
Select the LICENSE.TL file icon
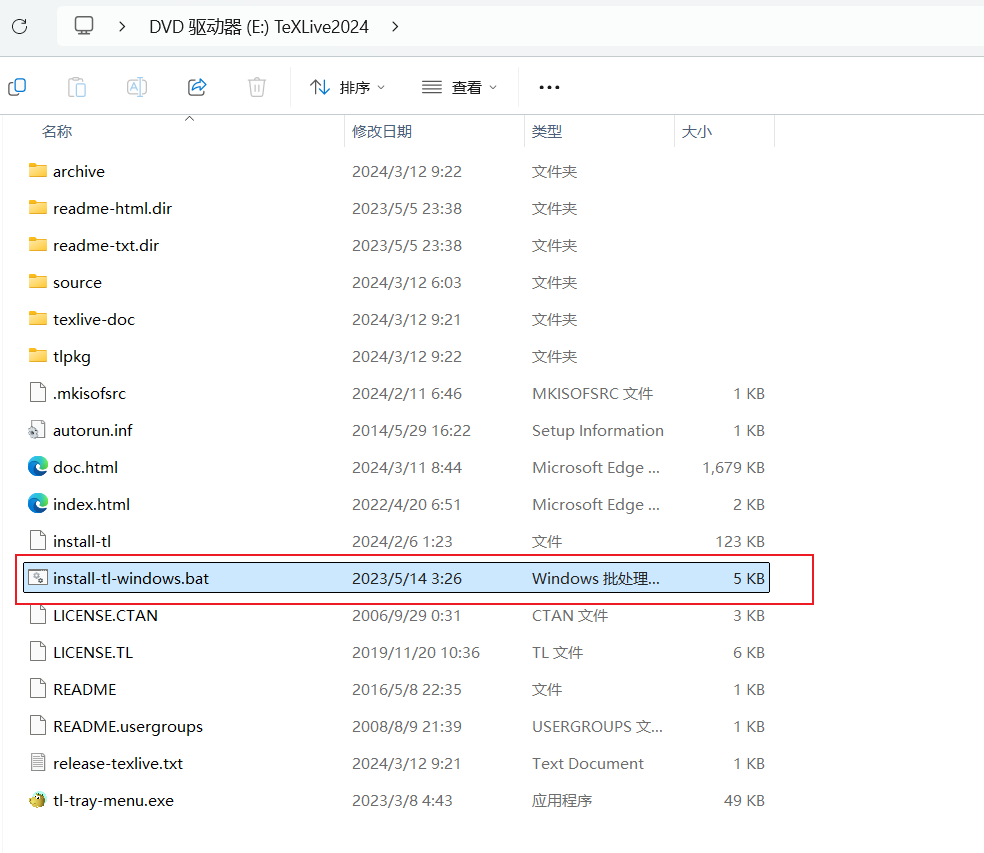pos(38,652)
